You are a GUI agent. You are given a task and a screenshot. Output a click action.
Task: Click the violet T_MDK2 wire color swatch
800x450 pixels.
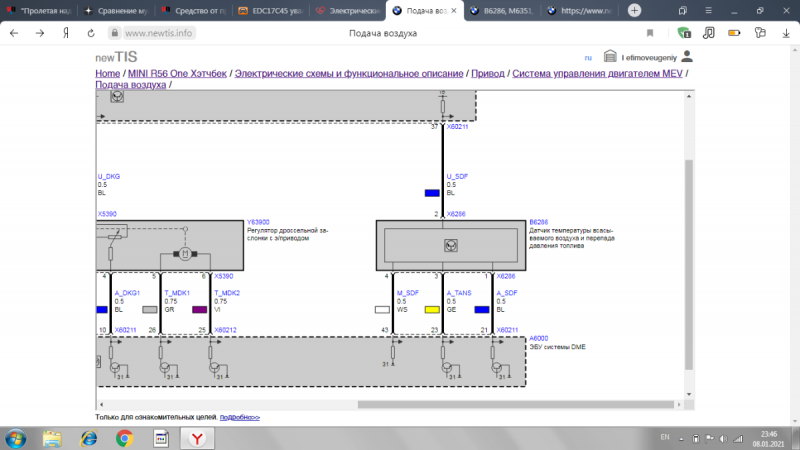point(199,310)
